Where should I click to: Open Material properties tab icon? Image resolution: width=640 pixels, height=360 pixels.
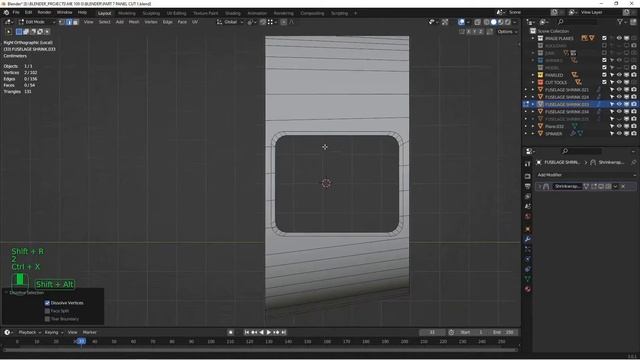(x=528, y=289)
